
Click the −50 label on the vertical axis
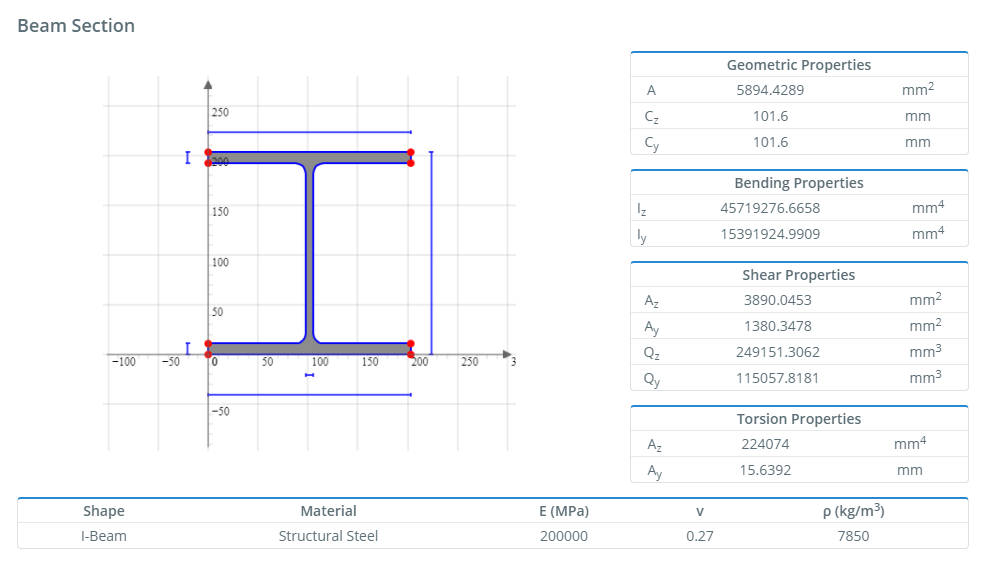(x=221, y=411)
